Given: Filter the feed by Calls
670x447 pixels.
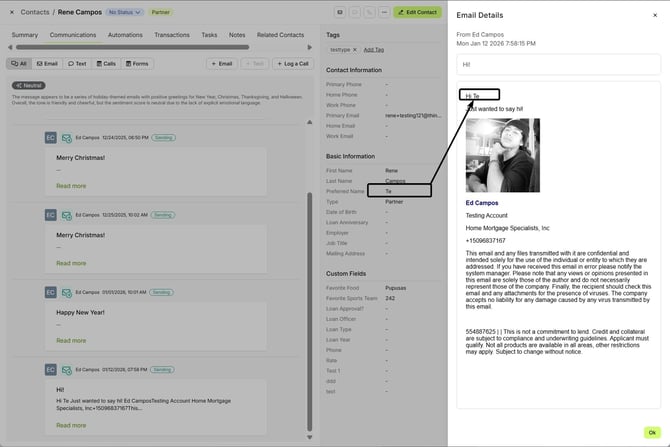Looking at the screenshot, I should tap(106, 63).
